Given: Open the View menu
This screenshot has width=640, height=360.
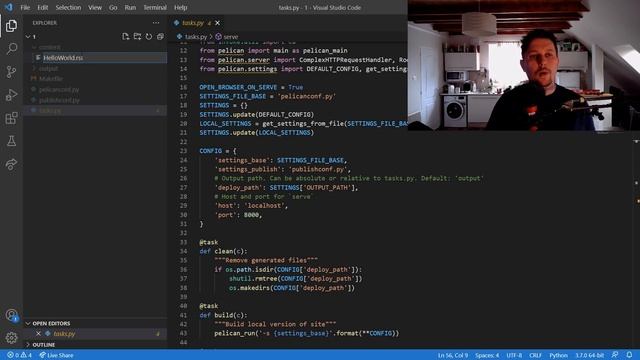Looking at the screenshot, I should (x=95, y=7).
